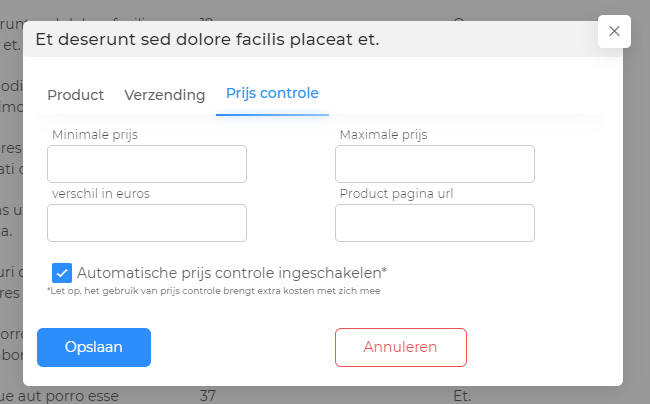Uncheck the automatic price control checkbox

tap(62, 272)
